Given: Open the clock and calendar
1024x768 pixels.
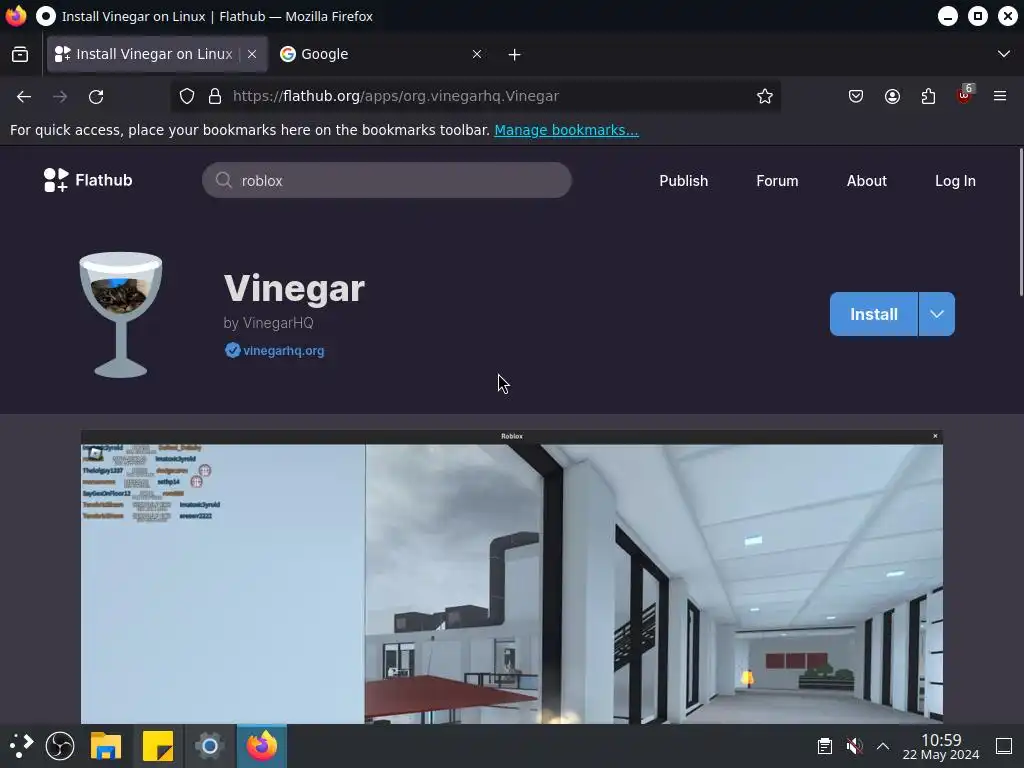Looking at the screenshot, I should [941, 746].
